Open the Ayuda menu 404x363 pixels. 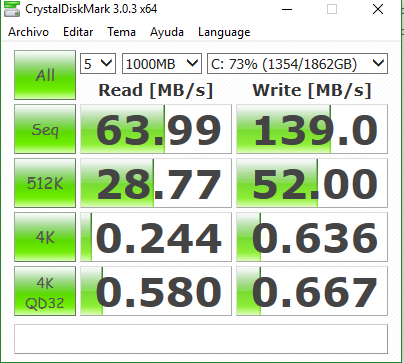167,32
